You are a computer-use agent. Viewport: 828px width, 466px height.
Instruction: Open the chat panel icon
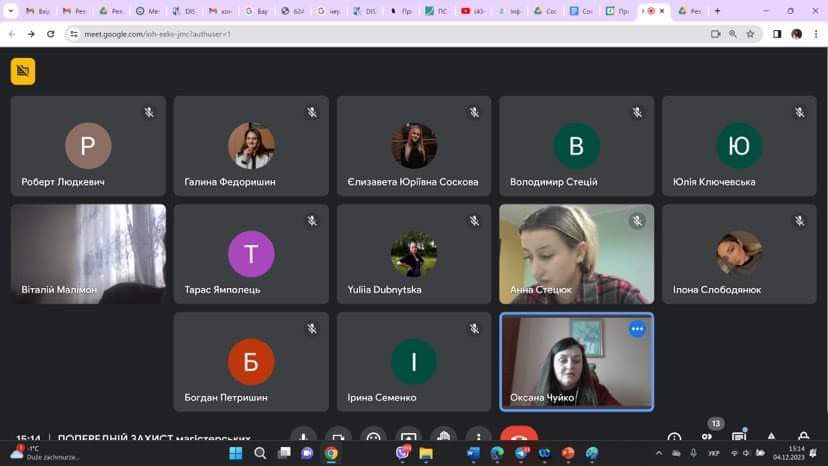(x=739, y=438)
